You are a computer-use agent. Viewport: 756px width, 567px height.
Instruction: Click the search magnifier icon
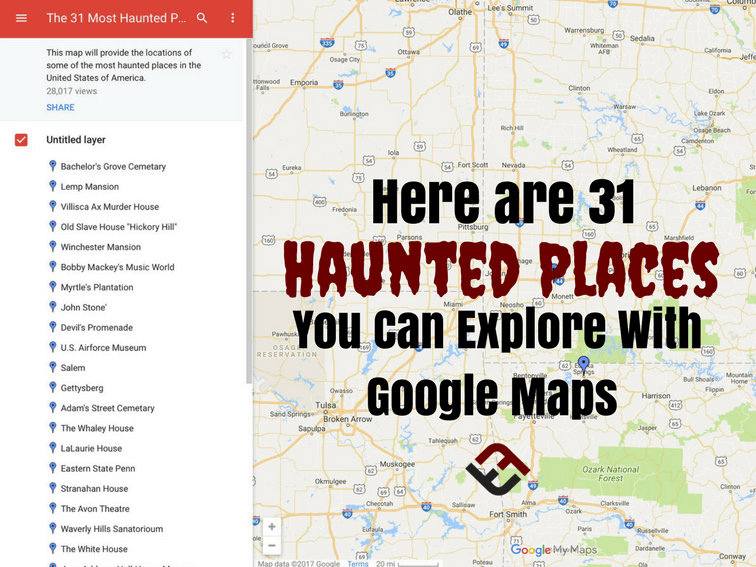(202, 18)
